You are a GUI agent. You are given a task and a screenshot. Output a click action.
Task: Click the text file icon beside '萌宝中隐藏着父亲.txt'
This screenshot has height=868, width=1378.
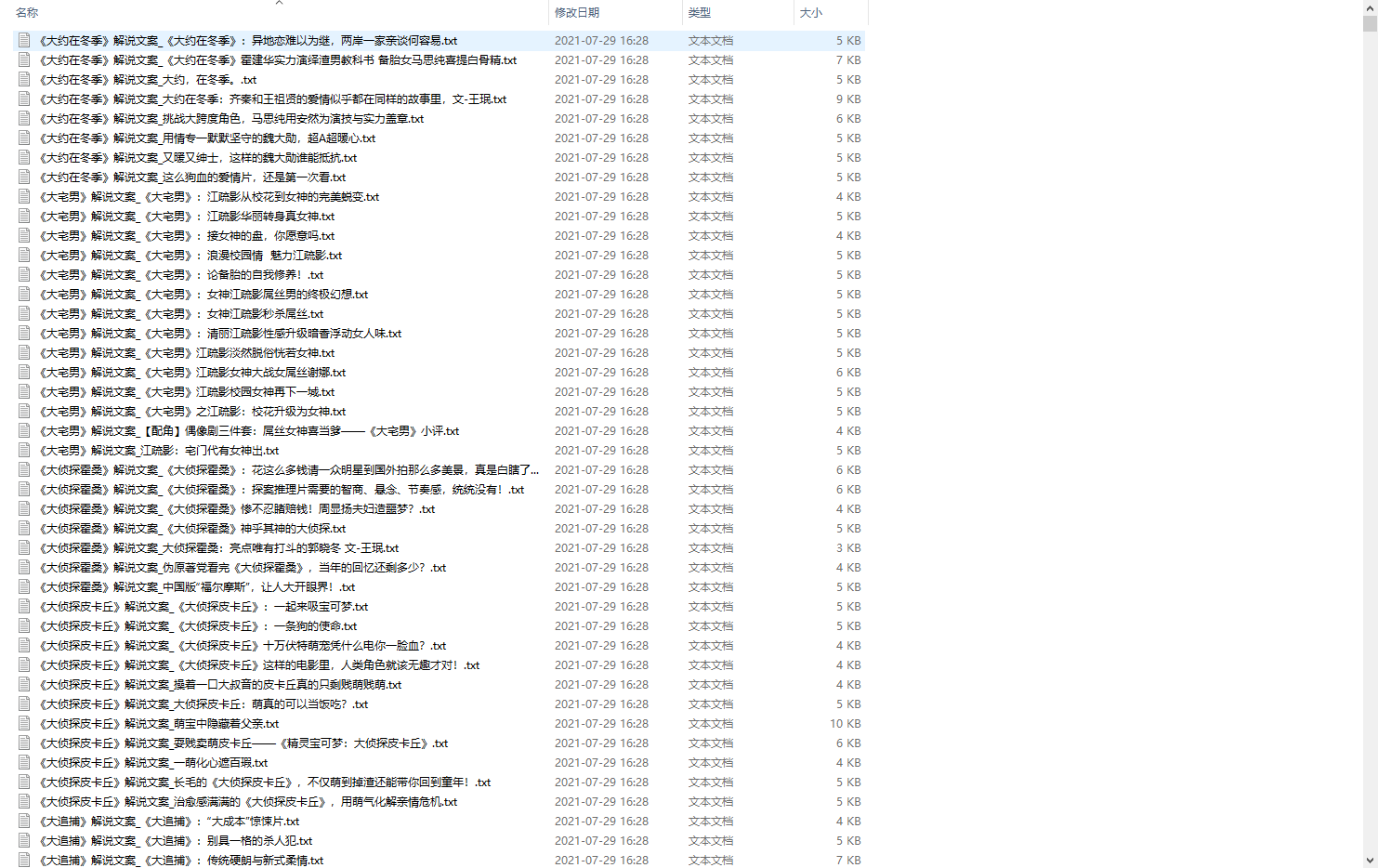pyautogui.click(x=24, y=724)
